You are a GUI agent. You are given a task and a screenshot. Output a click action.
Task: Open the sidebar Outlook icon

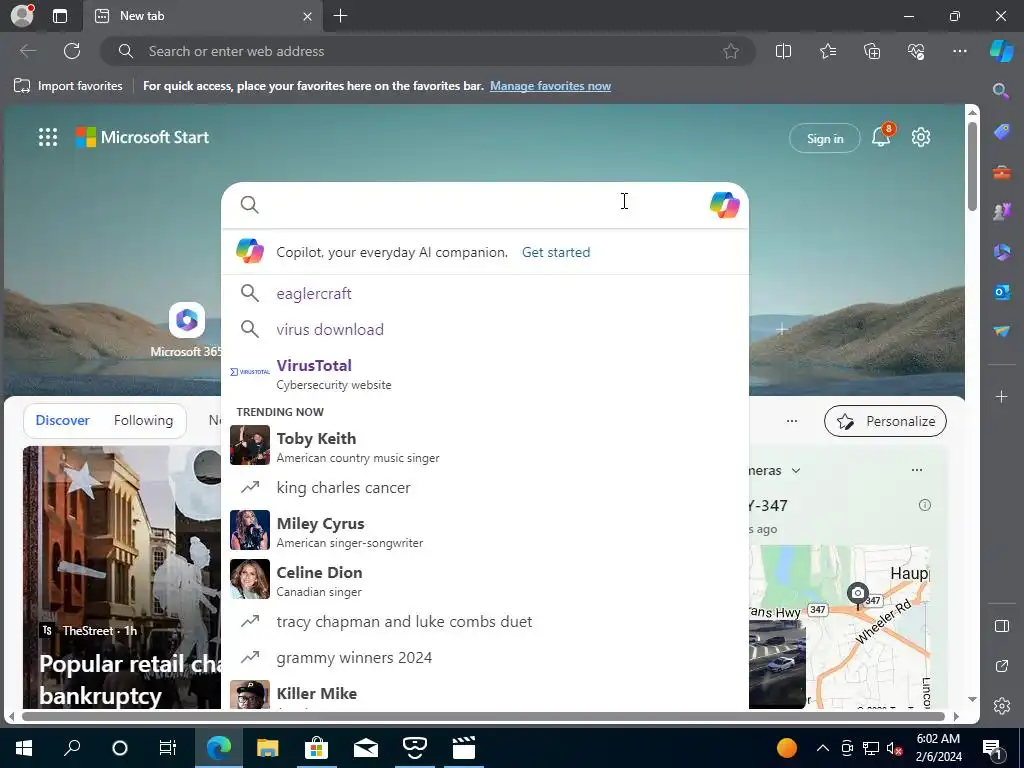(1001, 292)
